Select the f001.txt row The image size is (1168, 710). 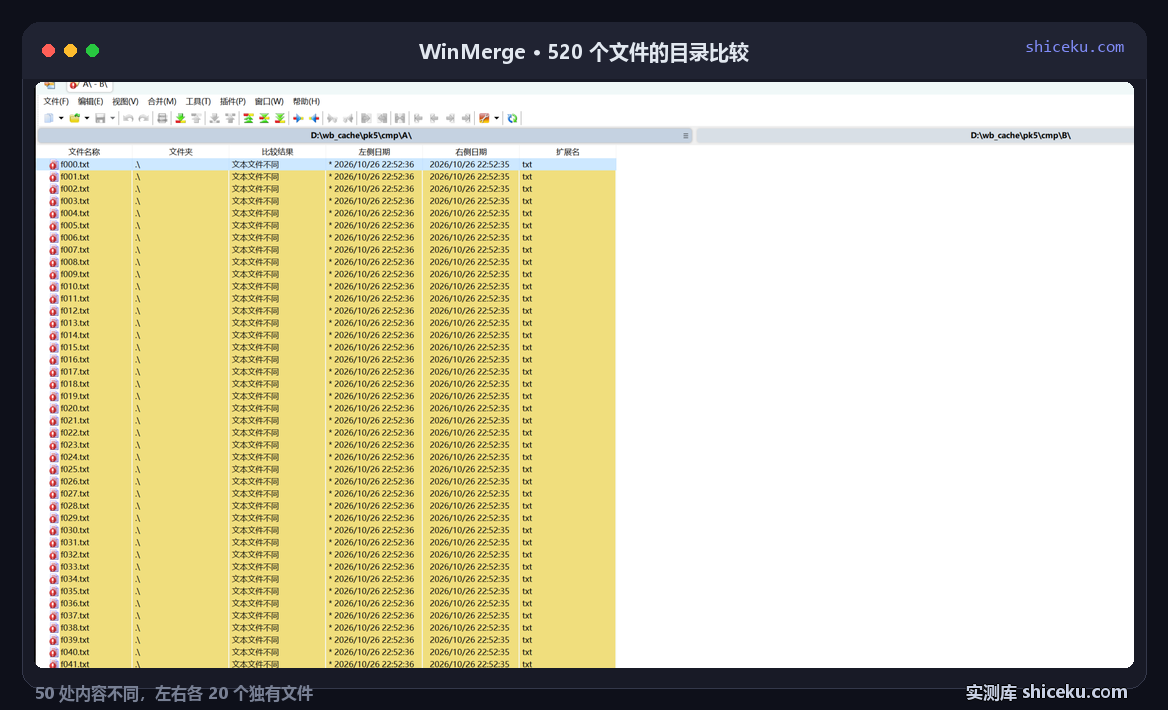coord(326,177)
